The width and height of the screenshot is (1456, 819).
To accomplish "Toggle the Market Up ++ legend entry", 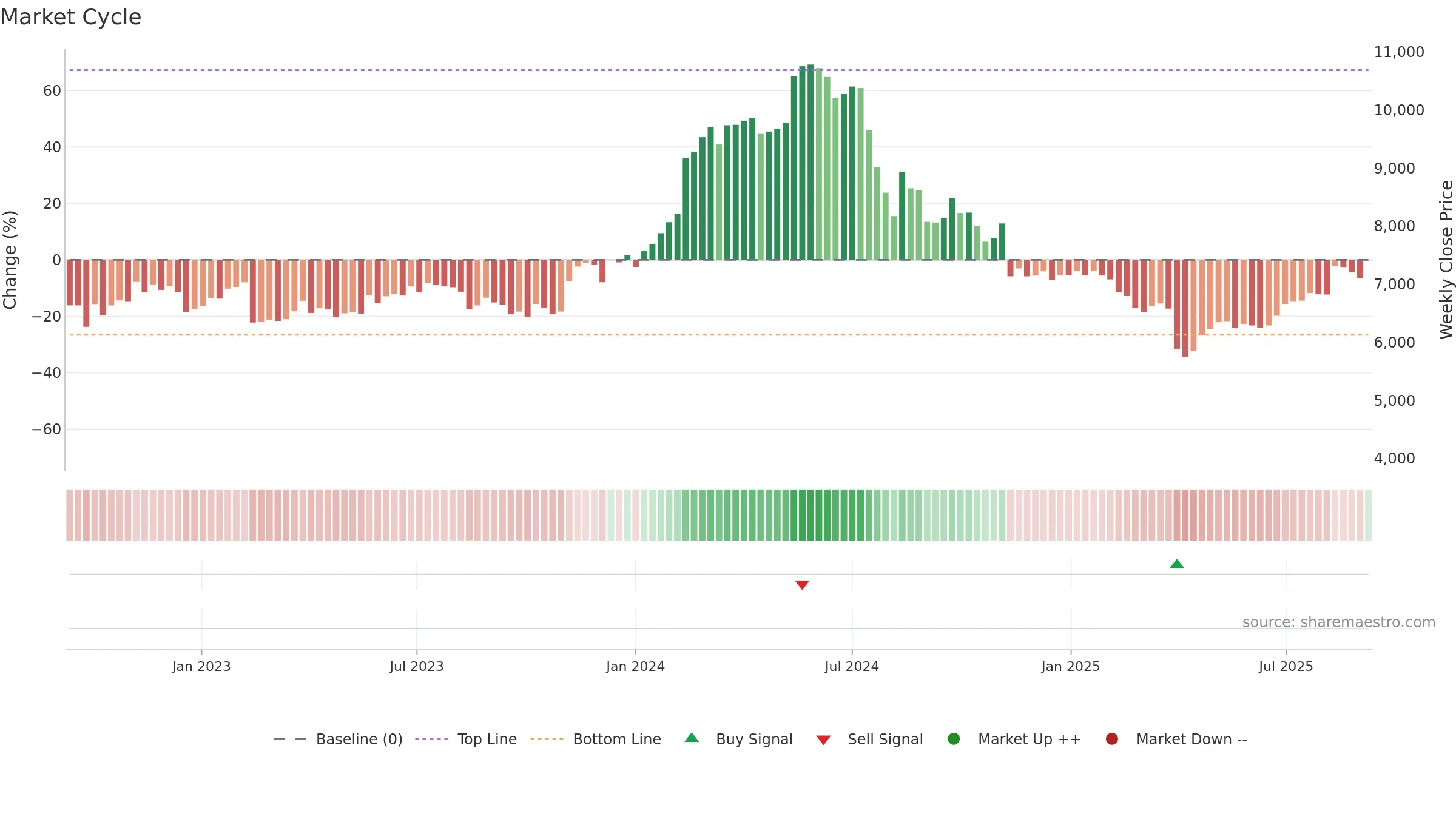I will (1014, 739).
